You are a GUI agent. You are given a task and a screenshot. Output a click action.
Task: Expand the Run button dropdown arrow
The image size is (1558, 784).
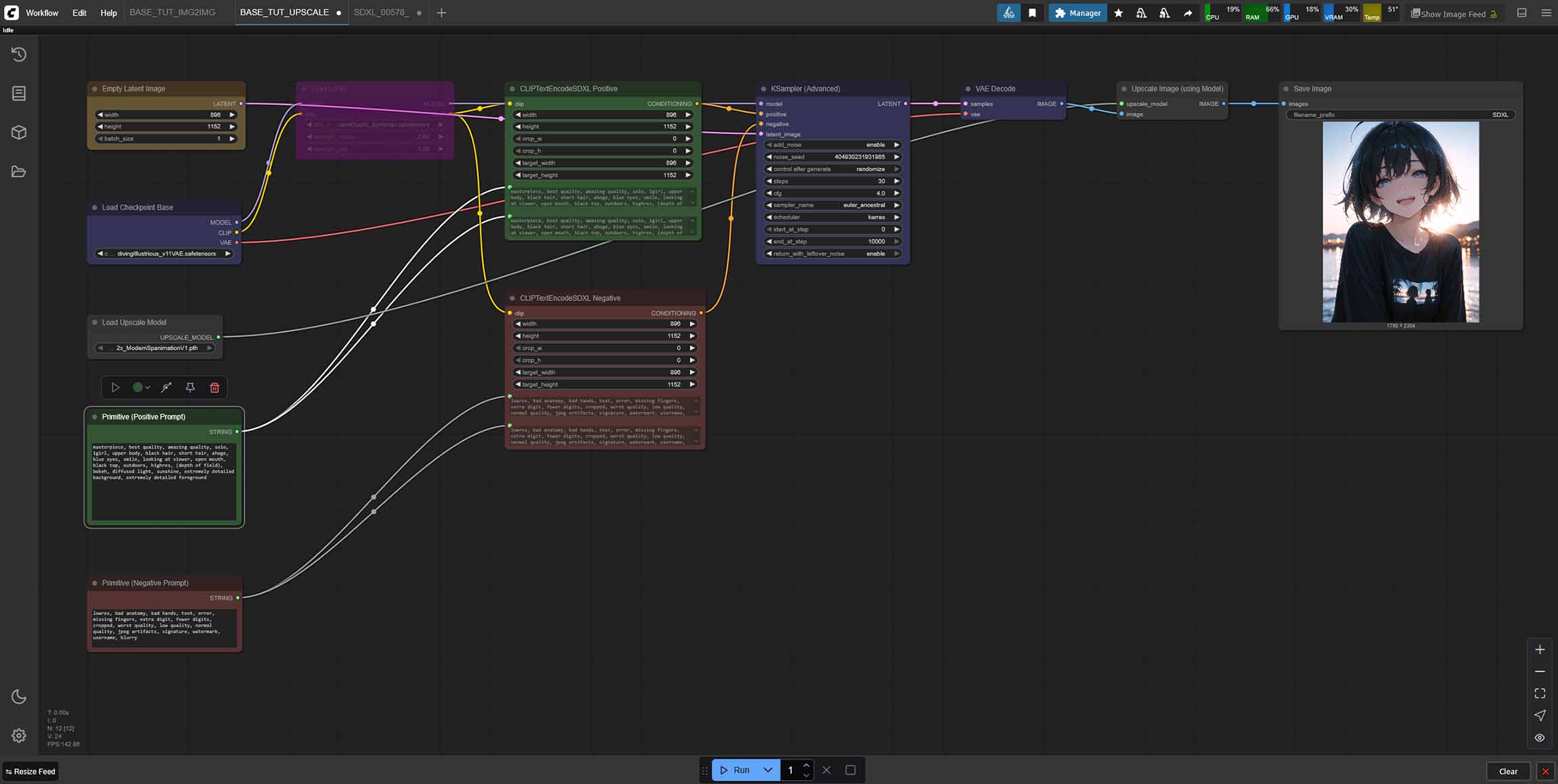pos(768,770)
